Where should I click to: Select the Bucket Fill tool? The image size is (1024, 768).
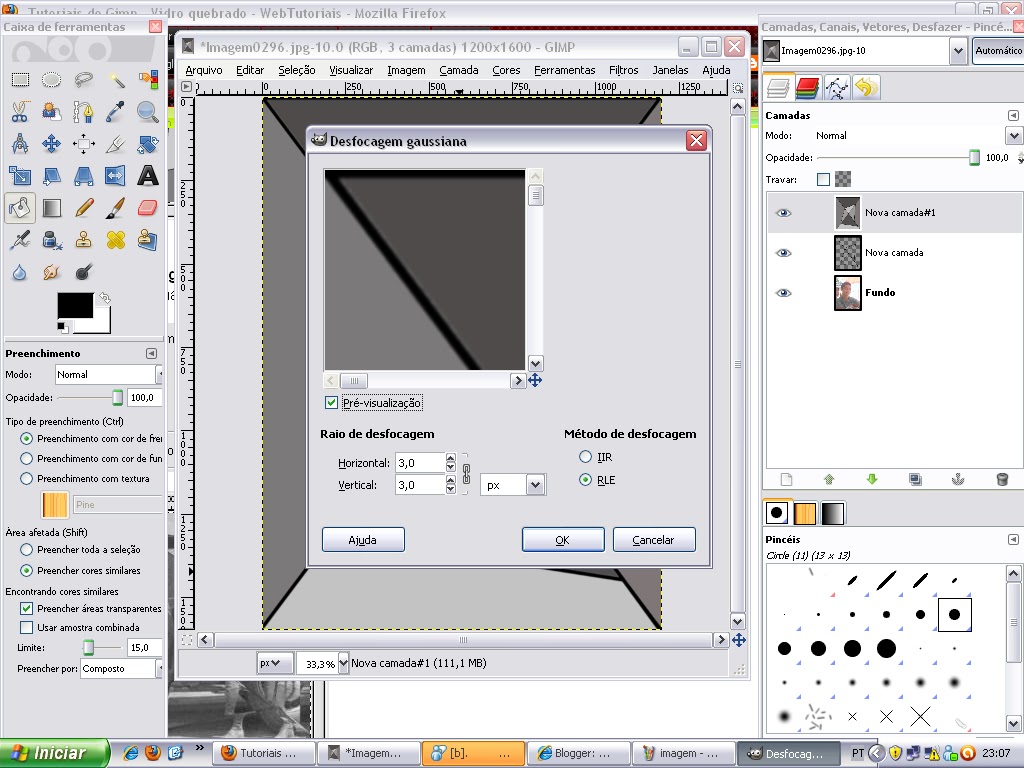pos(20,208)
